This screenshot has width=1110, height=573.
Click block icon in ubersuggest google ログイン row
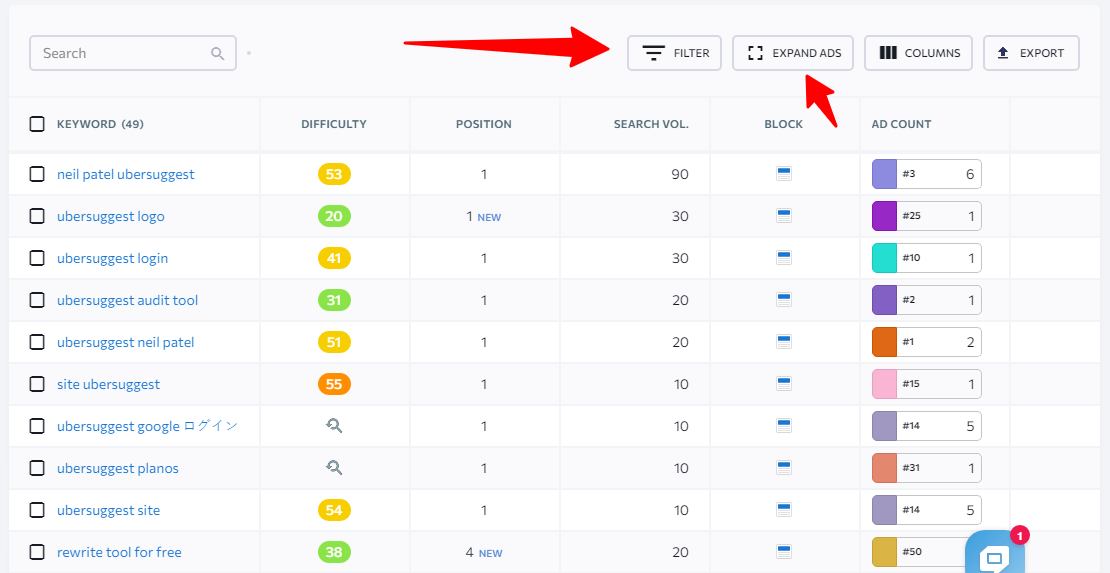tap(784, 426)
